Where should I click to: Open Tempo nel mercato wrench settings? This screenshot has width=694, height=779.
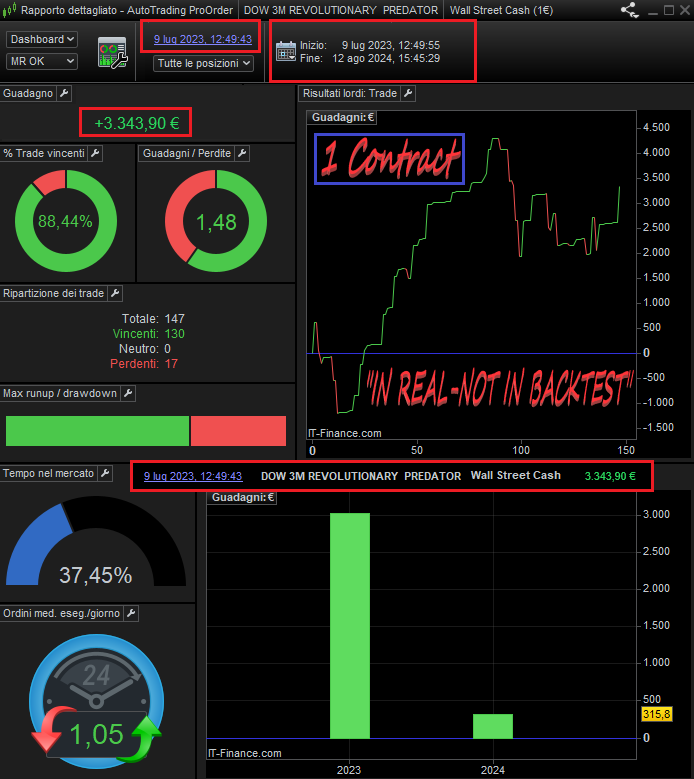pyautogui.click(x=105, y=473)
